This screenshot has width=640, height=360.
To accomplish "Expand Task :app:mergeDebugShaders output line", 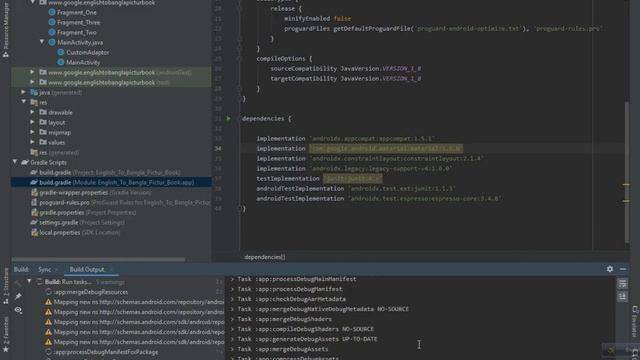I will 232,319.
